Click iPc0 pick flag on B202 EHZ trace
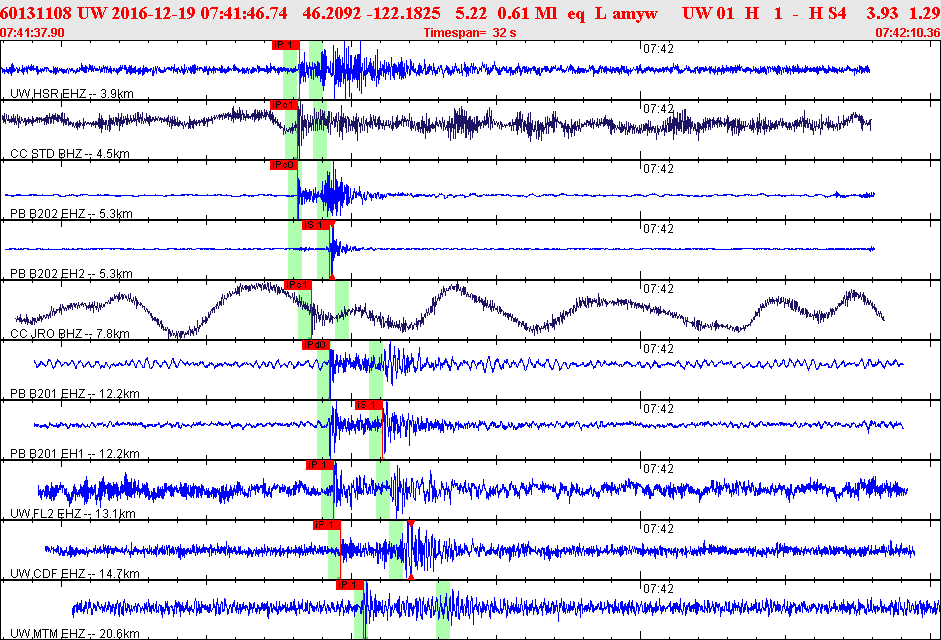Image resolution: width=941 pixels, height=640 pixels. tap(284, 165)
